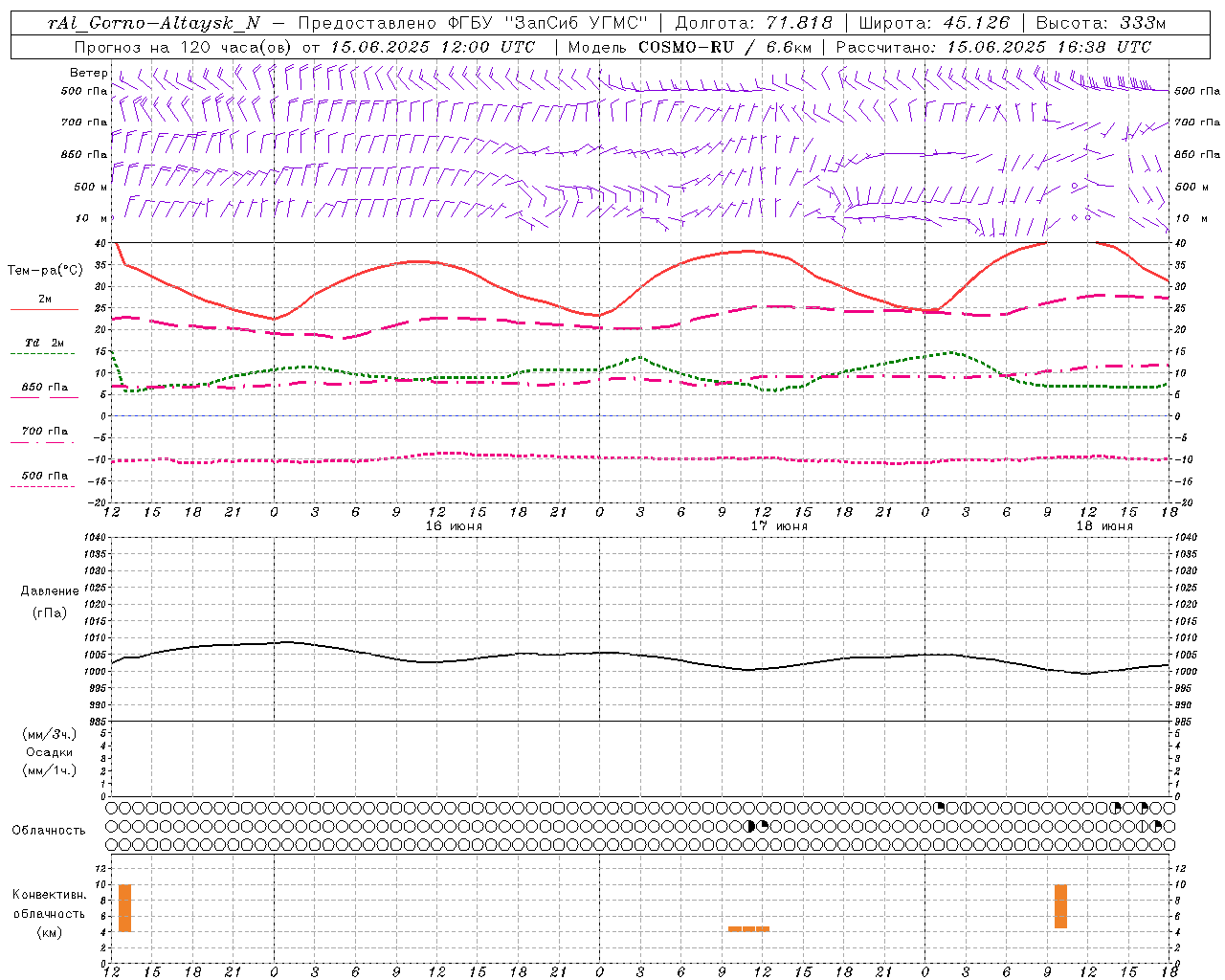
Task: Select the forecast start 15.06.2025 12:00 UTC
Action: (433, 47)
